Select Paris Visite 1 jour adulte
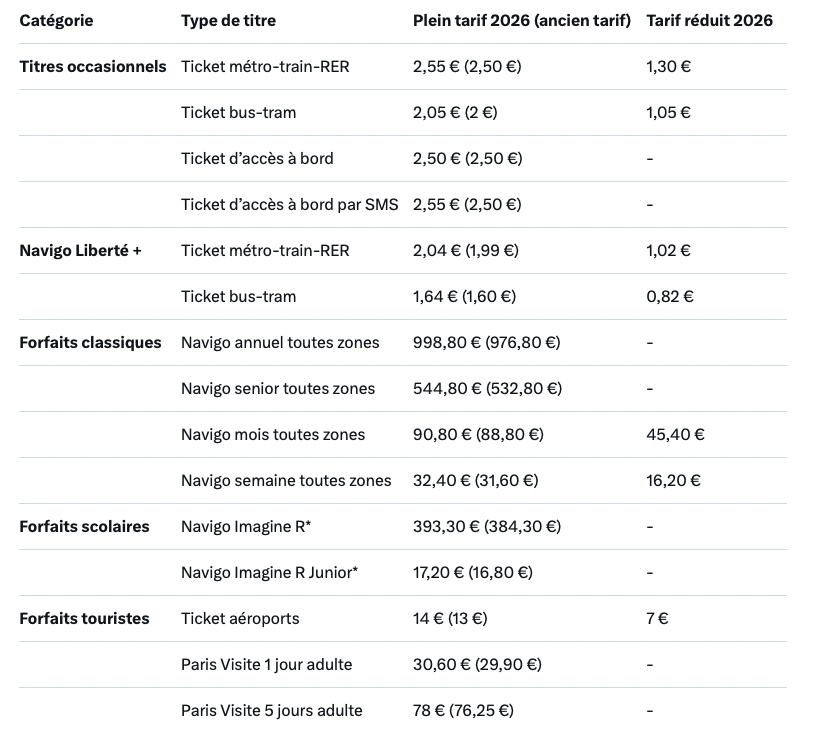Screen dimensions: 816x744 click(266, 664)
